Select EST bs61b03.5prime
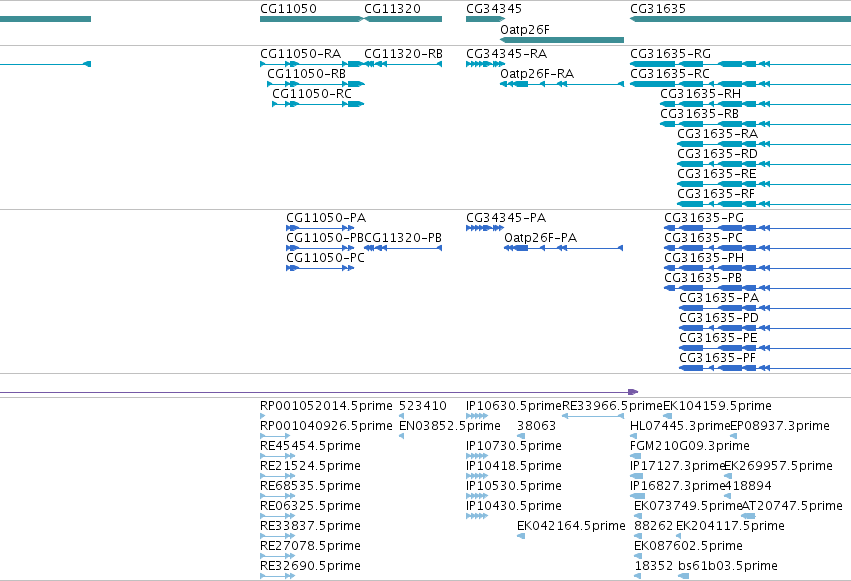The height and width of the screenshot is (581, 851). point(684,576)
